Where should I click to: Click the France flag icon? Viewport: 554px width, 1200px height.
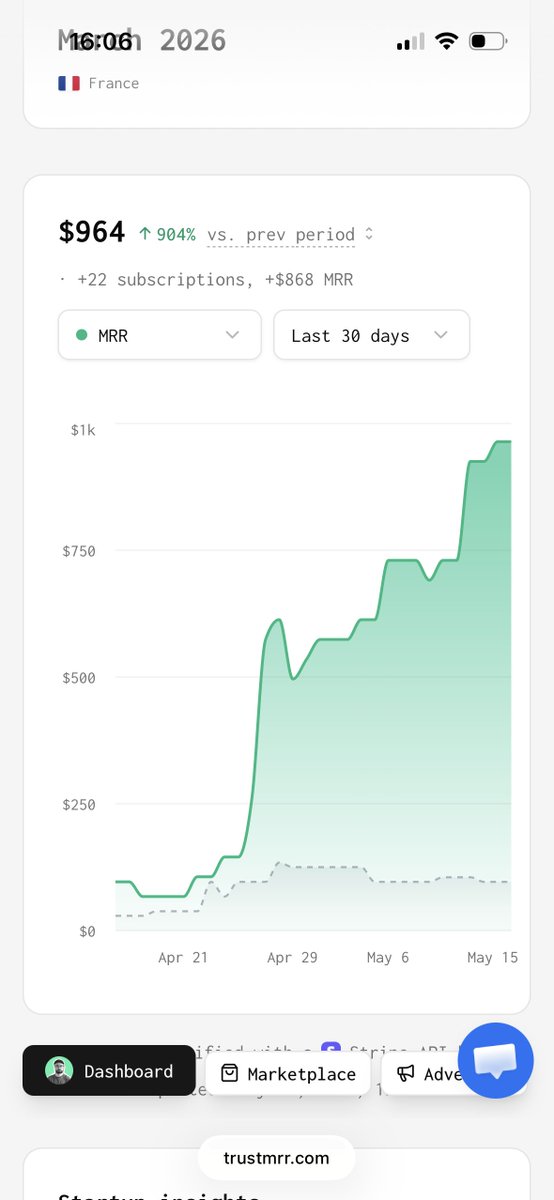tap(69, 83)
